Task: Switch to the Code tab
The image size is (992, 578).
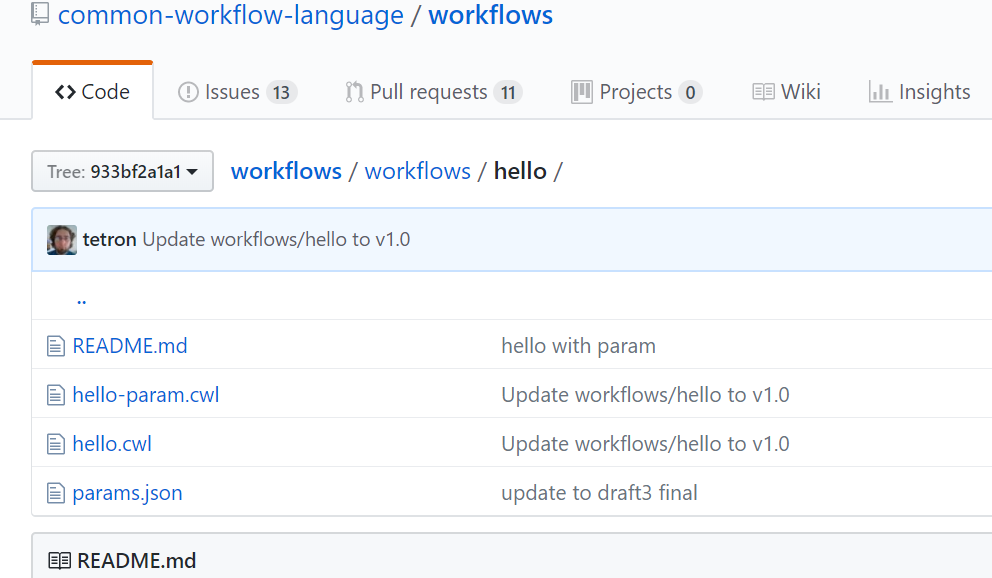Action: click(92, 92)
